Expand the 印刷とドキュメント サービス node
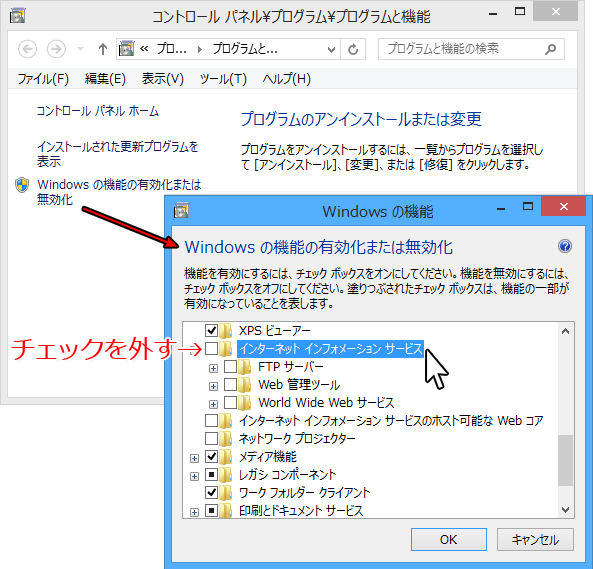This screenshot has height=569, width=593. point(194,513)
